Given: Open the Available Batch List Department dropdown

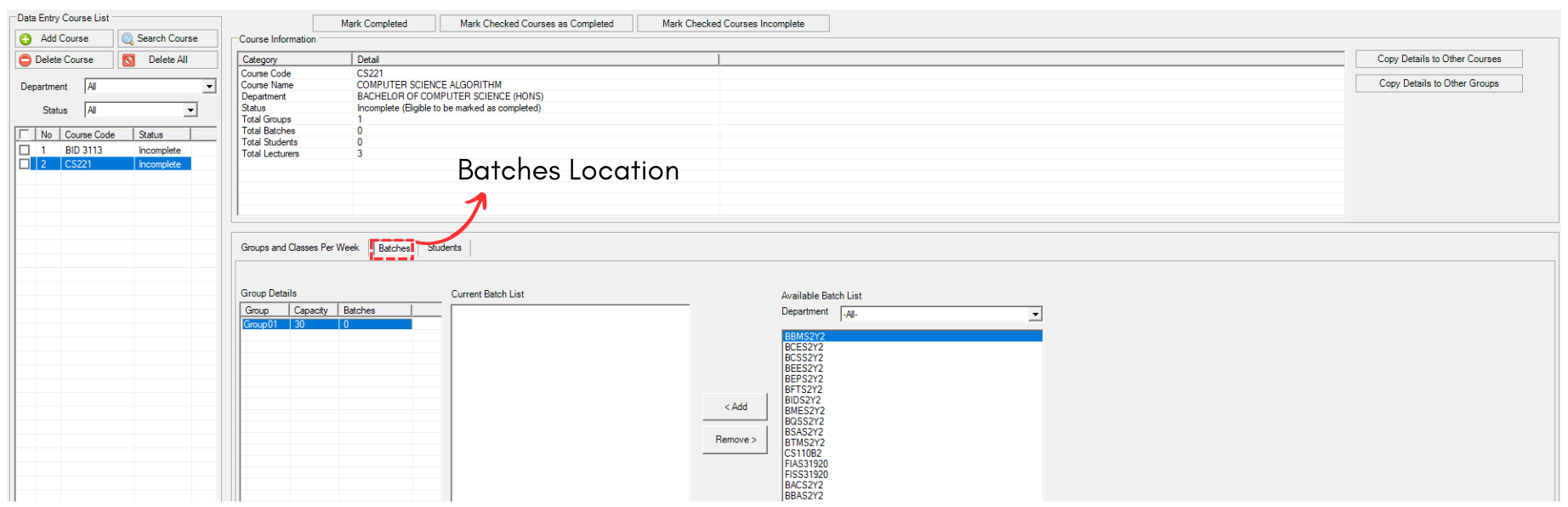Looking at the screenshot, I should (x=1035, y=315).
